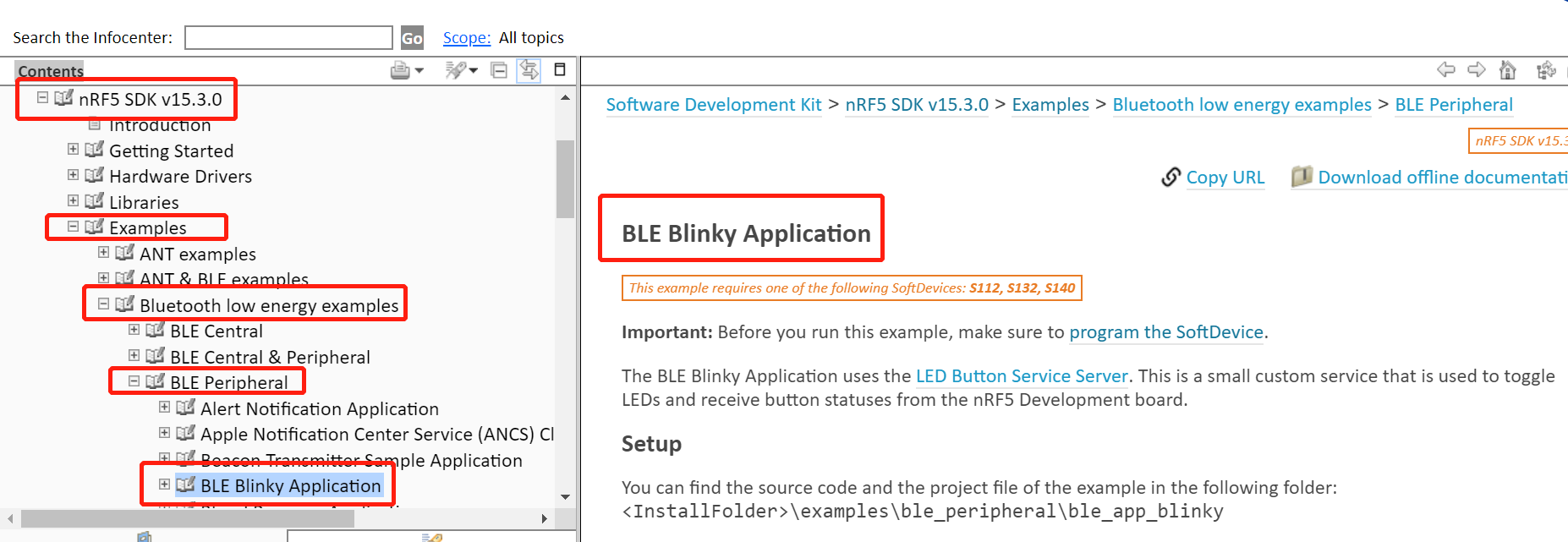Click the Collapse All icon in Contents
The width and height of the screenshot is (1568, 542).
point(500,70)
